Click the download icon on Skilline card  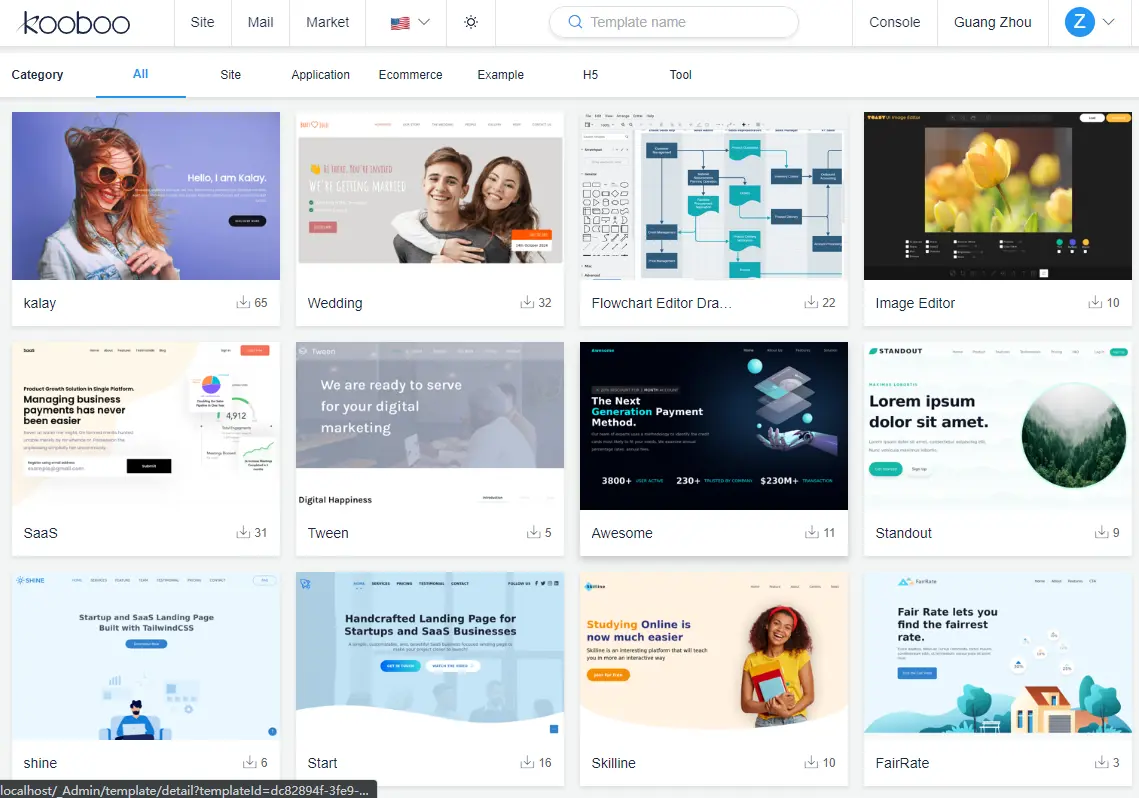click(x=811, y=762)
